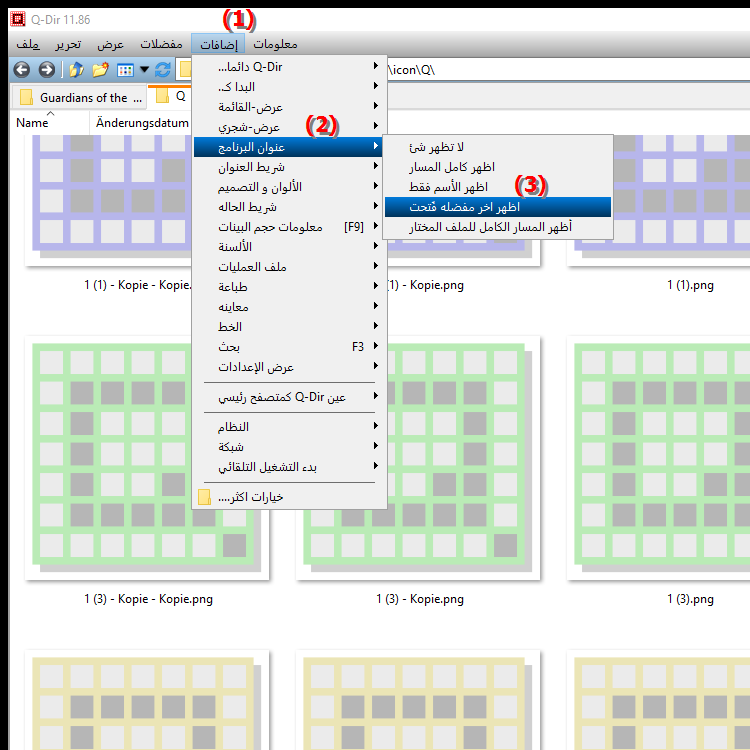Open the تحرير menu
The height and width of the screenshot is (750, 750).
click(68, 44)
